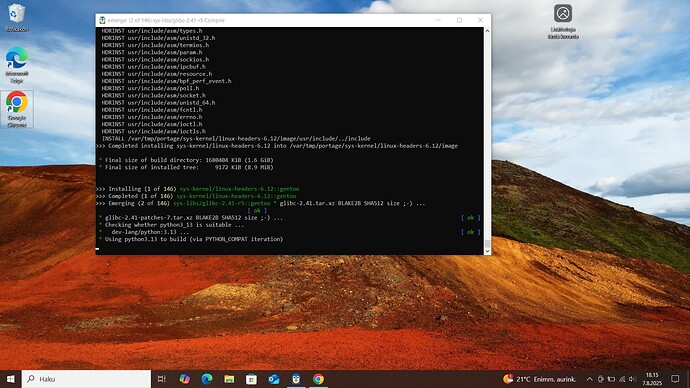Open Outlook mail from the taskbar
Image resolution: width=690 pixels, height=388 pixels.
pyautogui.click(x=274, y=379)
